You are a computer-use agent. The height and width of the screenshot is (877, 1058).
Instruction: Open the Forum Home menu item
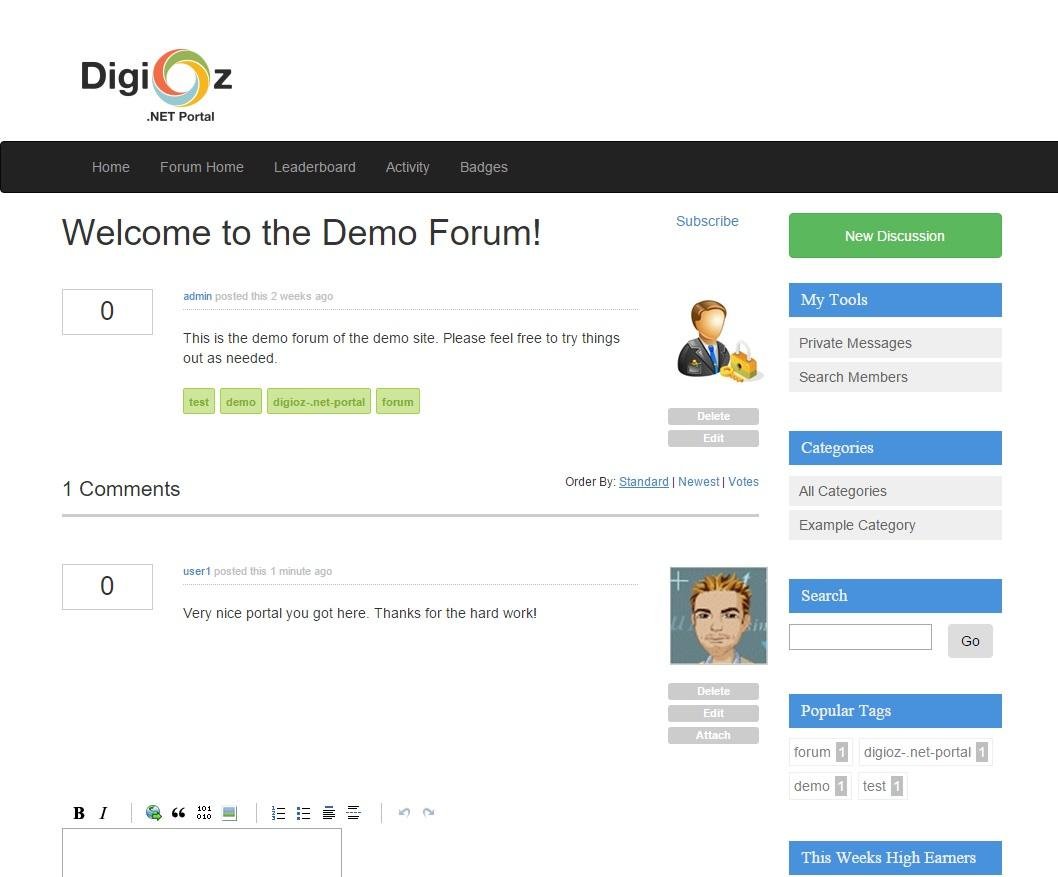(201, 167)
